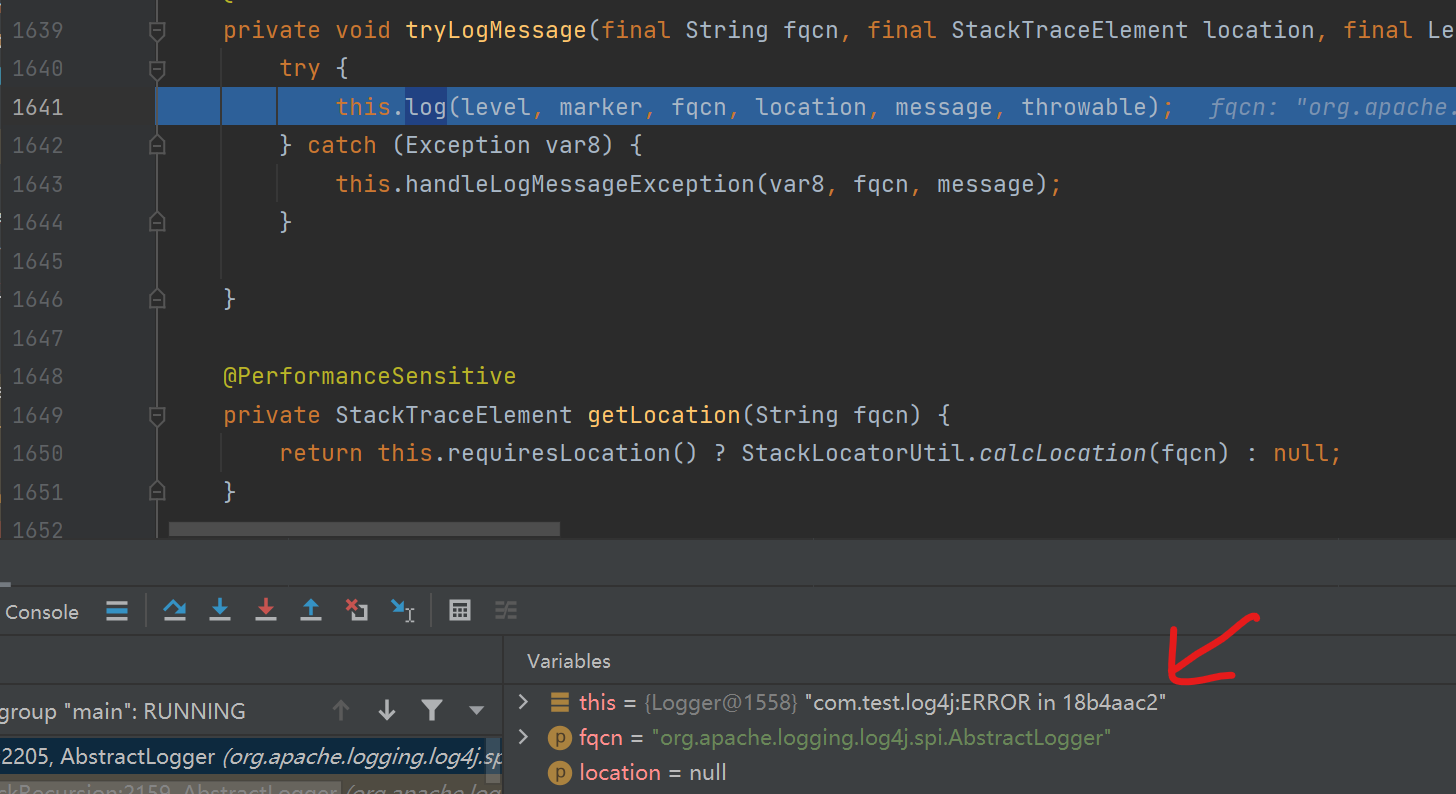Click the Variables panel header
The image size is (1456, 794).
pyautogui.click(x=569, y=661)
